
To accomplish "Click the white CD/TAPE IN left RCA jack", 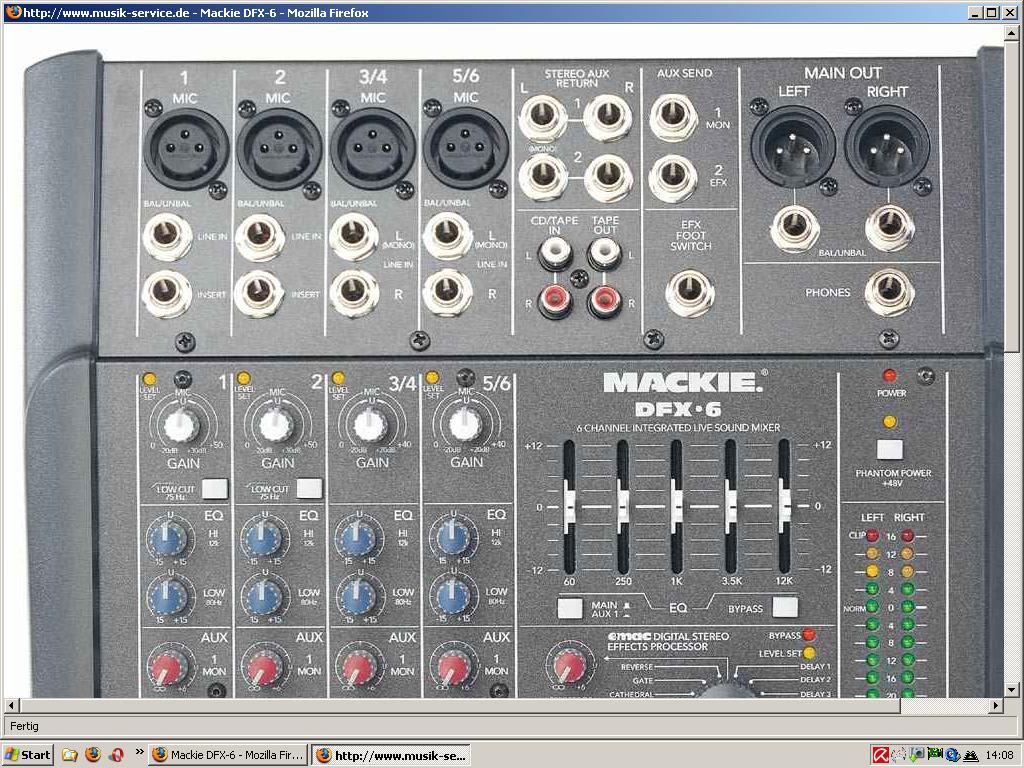I will (555, 253).
